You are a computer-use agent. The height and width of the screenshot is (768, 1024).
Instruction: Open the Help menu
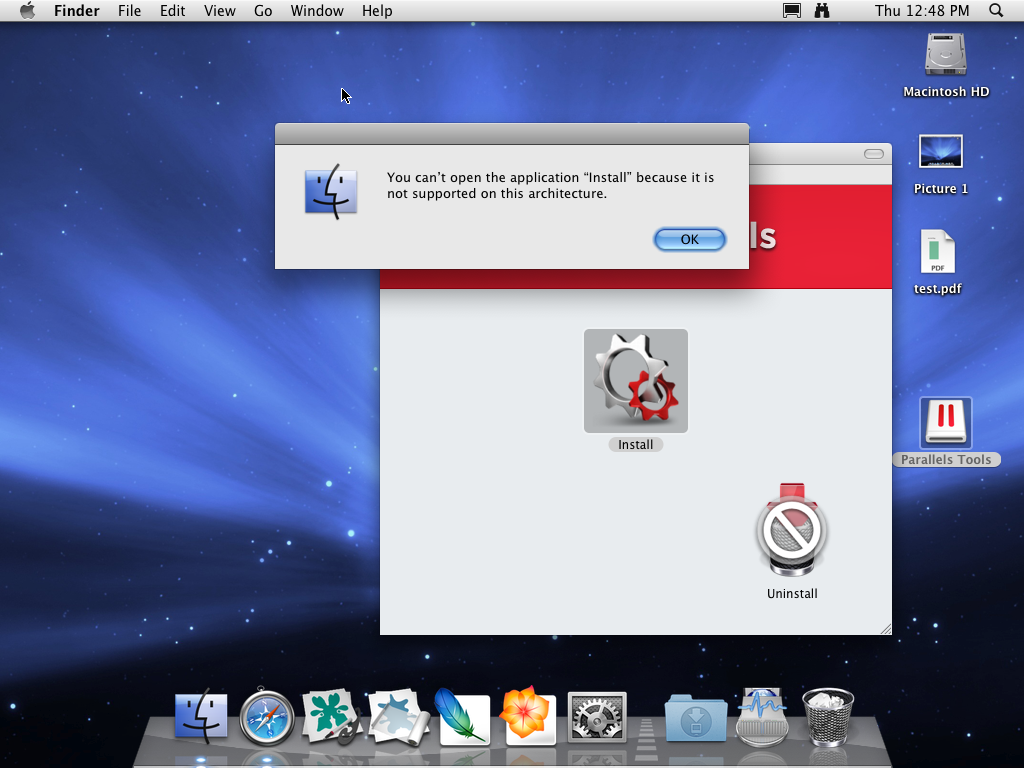[377, 11]
